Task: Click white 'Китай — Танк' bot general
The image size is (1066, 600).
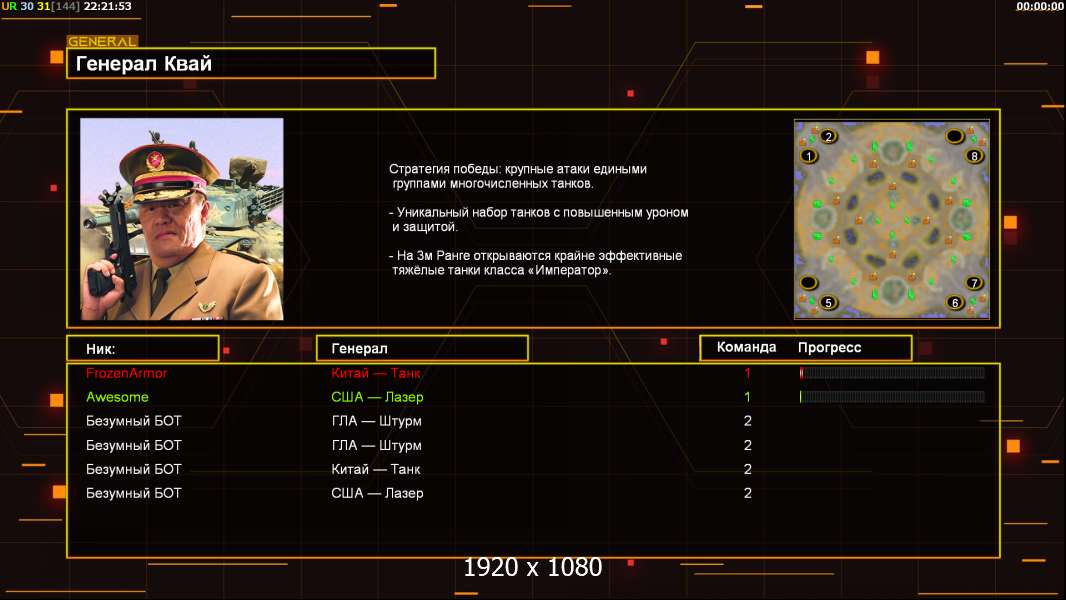Action: (x=376, y=470)
